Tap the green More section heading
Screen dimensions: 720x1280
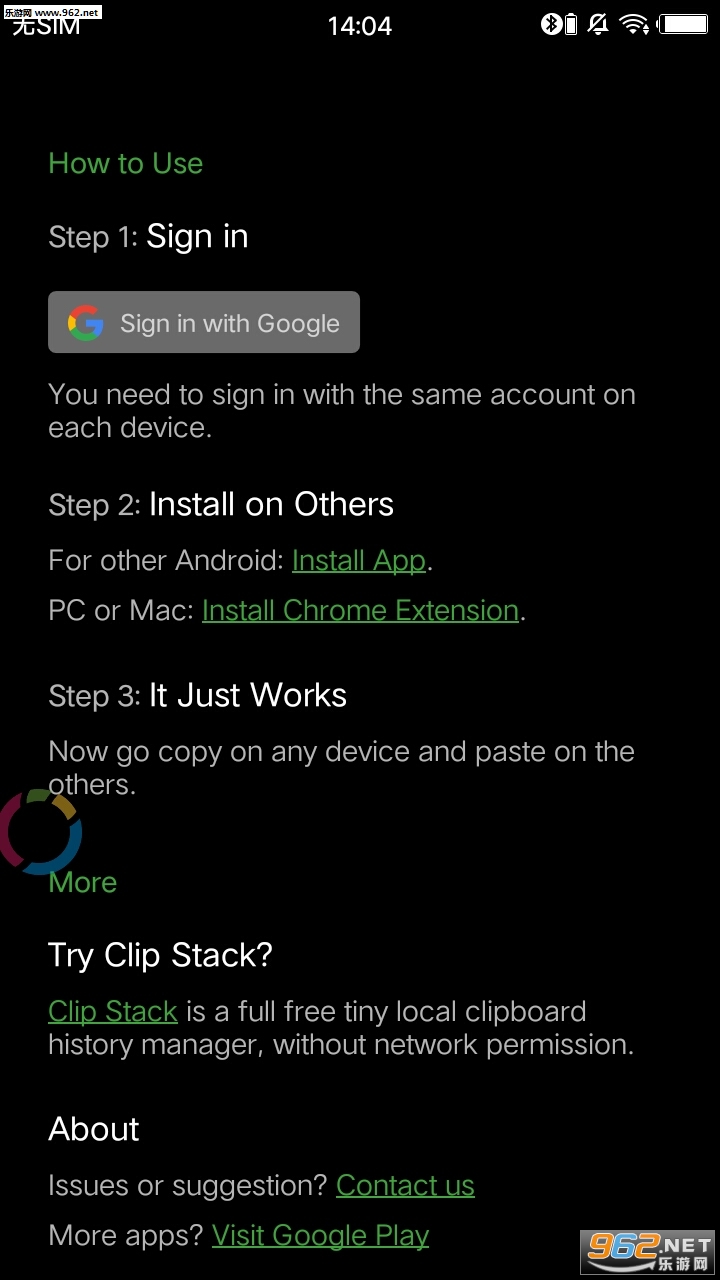[x=83, y=882]
